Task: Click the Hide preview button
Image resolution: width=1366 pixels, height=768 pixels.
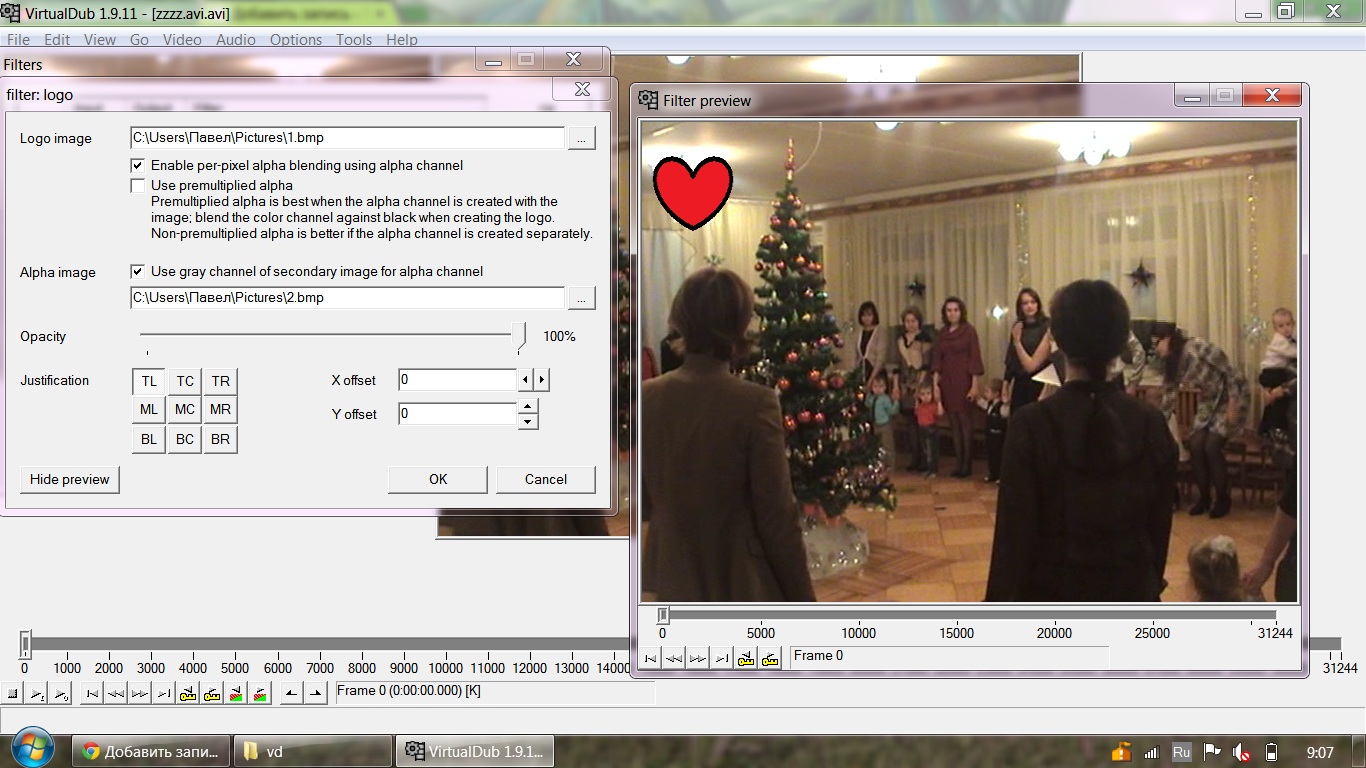Action: click(70, 479)
